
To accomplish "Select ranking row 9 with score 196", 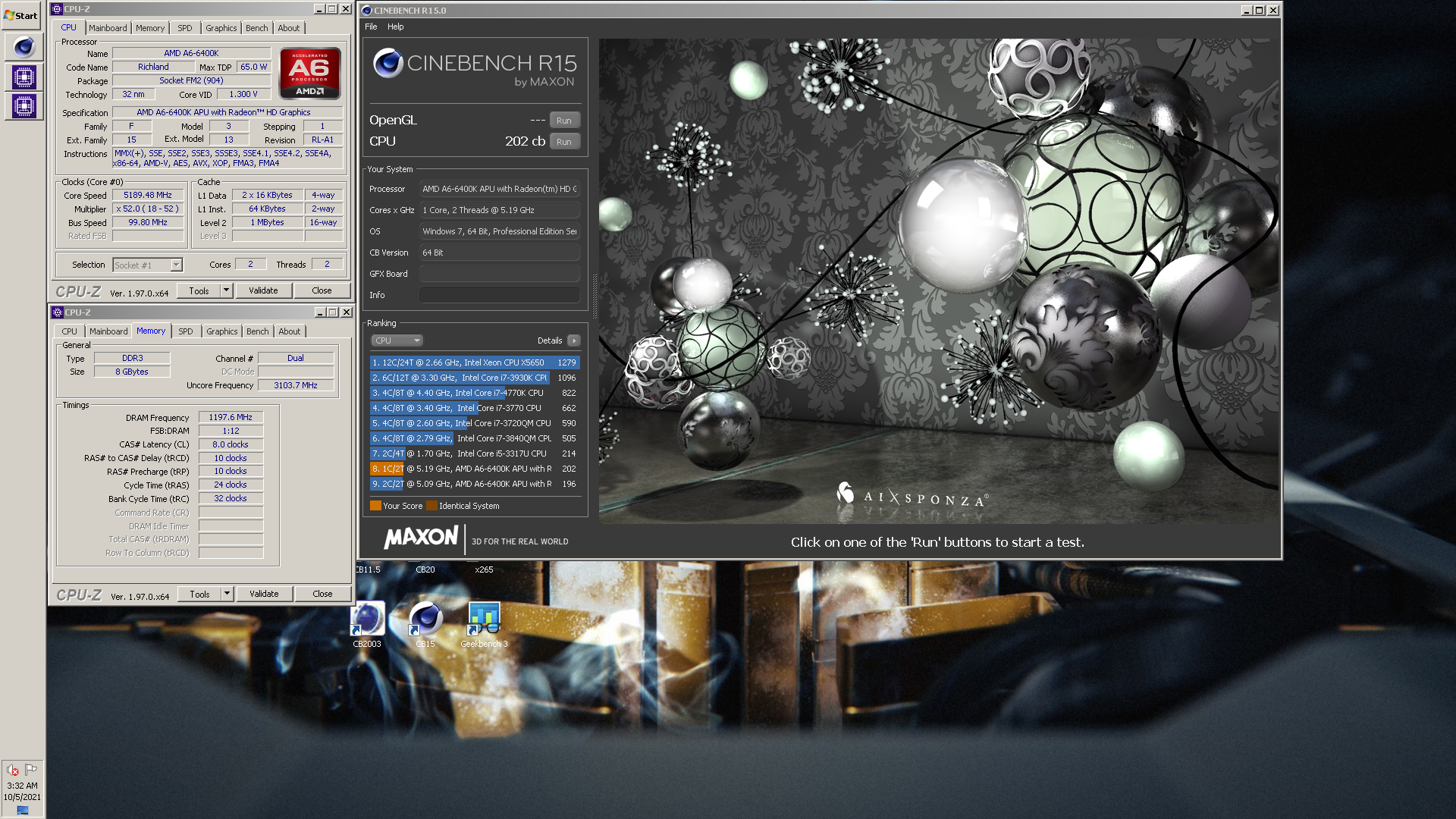I will (x=475, y=484).
